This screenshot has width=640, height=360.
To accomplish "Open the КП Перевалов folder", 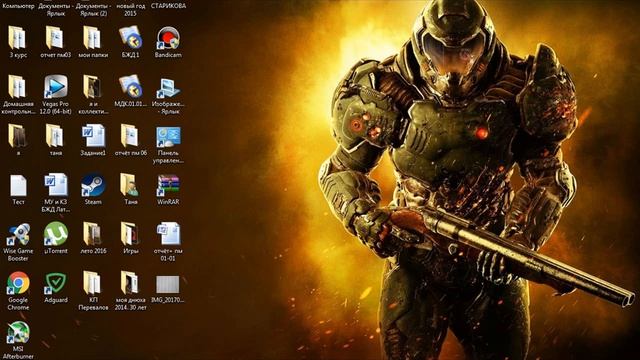I will click(93, 283).
